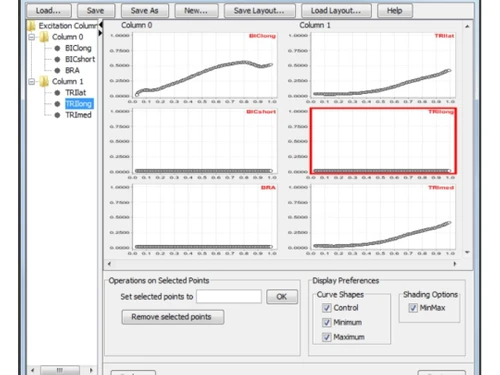Select BRA tree item
This screenshot has height=375, width=500.
(x=72, y=70)
